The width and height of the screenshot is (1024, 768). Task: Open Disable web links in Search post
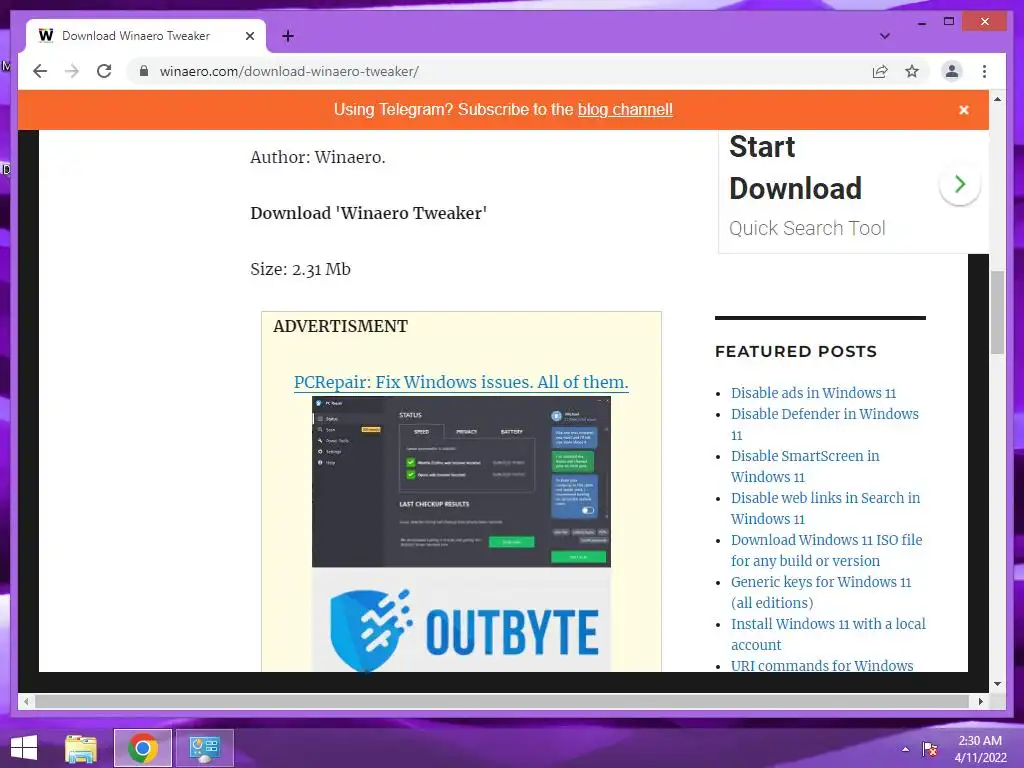(x=825, y=508)
